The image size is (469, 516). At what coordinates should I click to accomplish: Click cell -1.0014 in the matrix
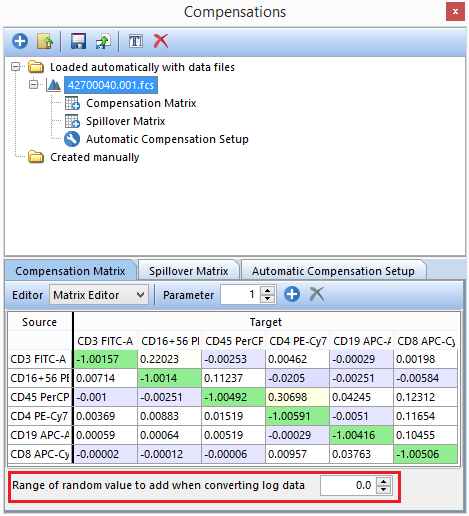click(x=169, y=378)
